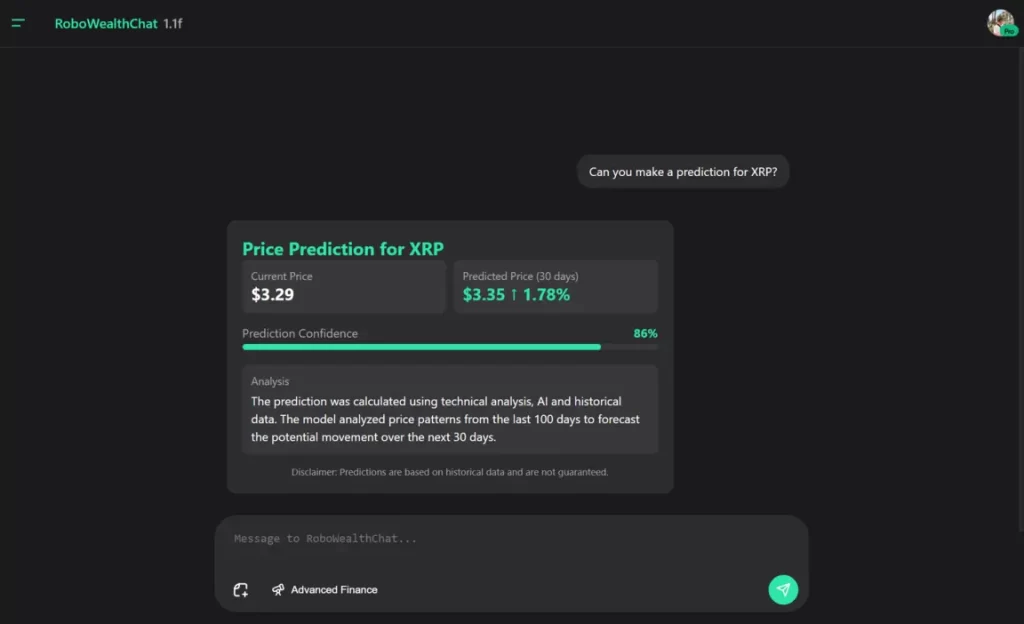Click the Price Prediction for XRP heading
The width and height of the screenshot is (1024, 624).
[343, 249]
